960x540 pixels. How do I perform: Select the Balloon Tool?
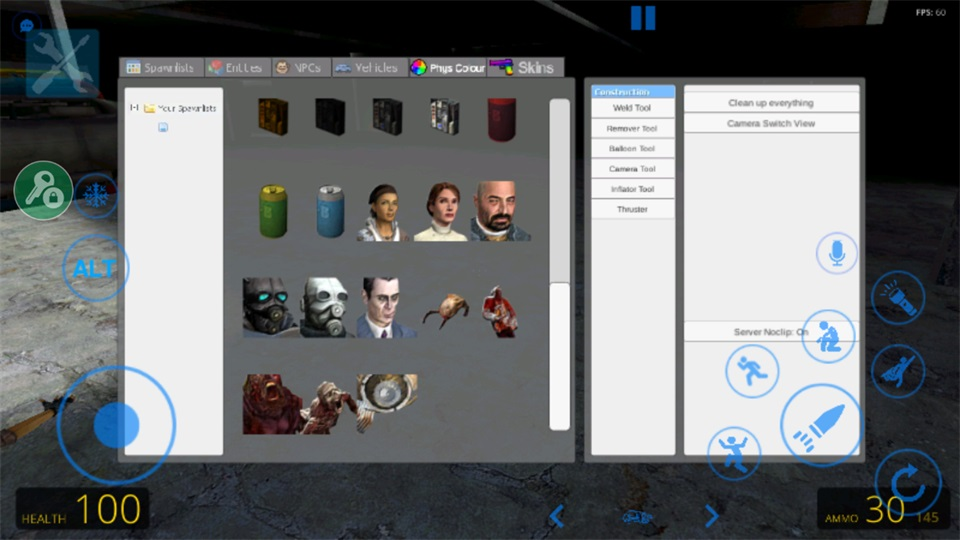(x=633, y=149)
